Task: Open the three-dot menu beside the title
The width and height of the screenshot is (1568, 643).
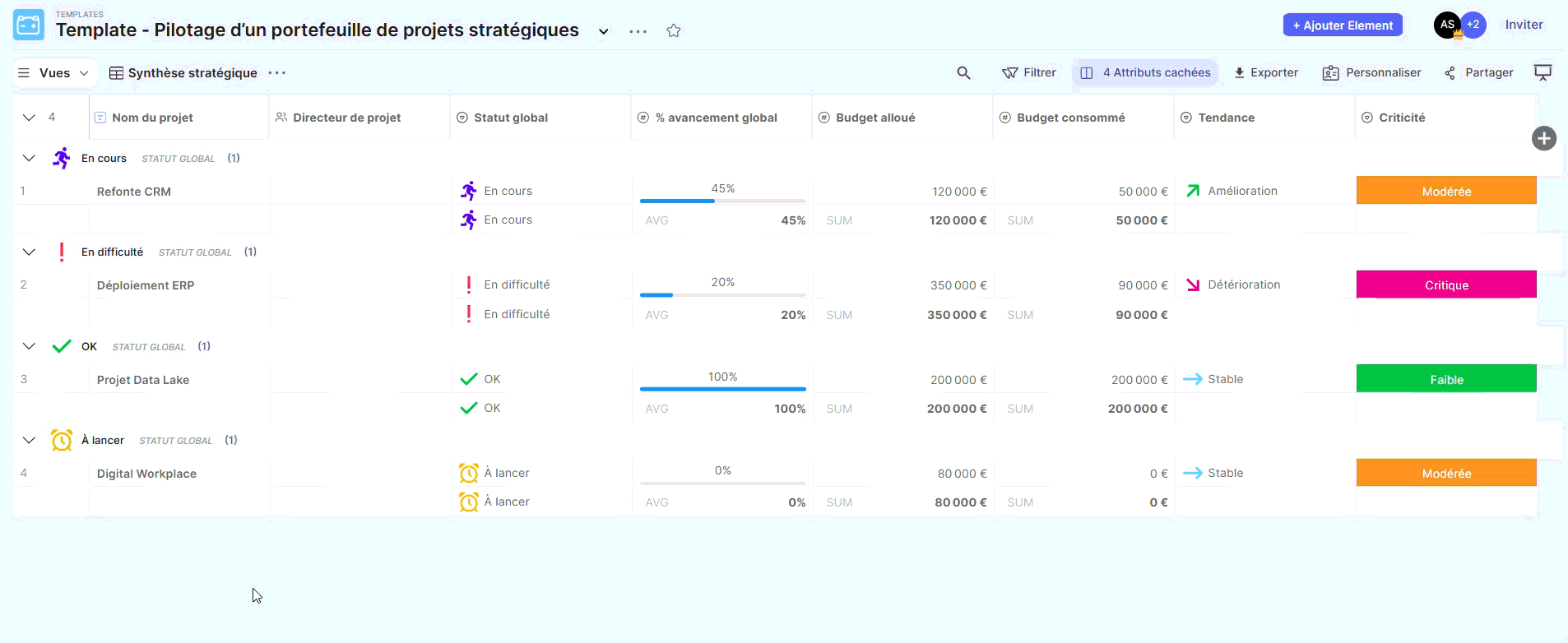Action: coord(638,31)
